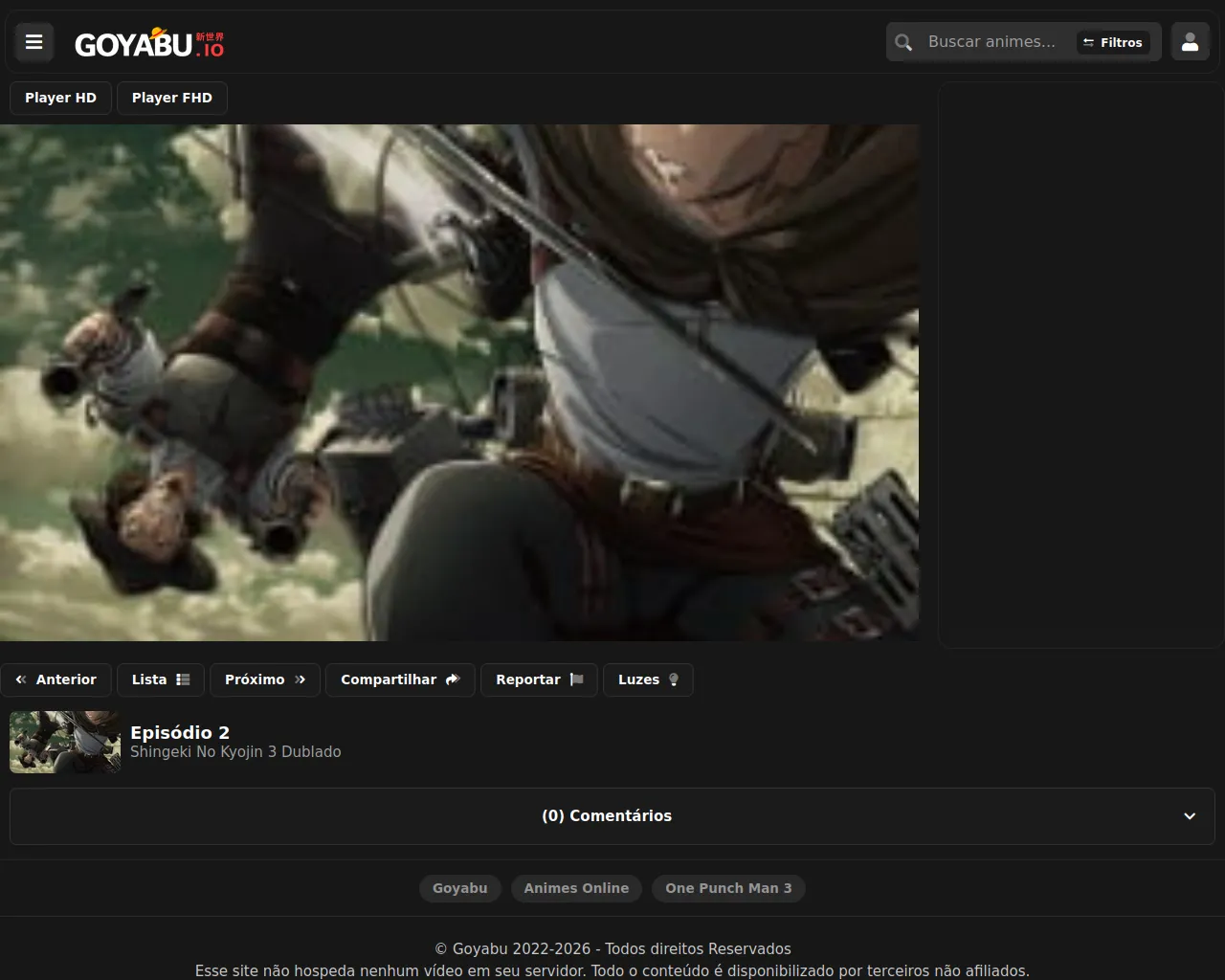Go to Anterior episode
The width and height of the screenshot is (1225, 980).
[56, 679]
